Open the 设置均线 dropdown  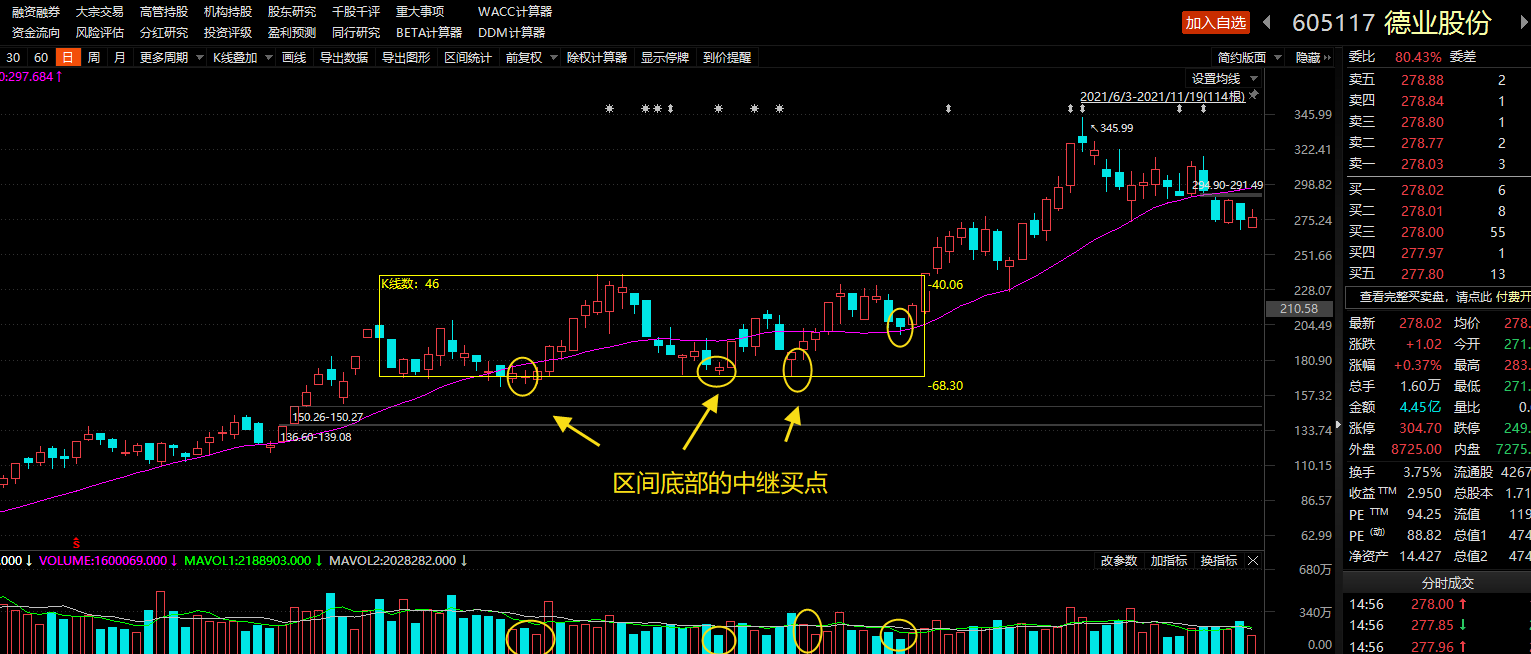click(x=1222, y=79)
